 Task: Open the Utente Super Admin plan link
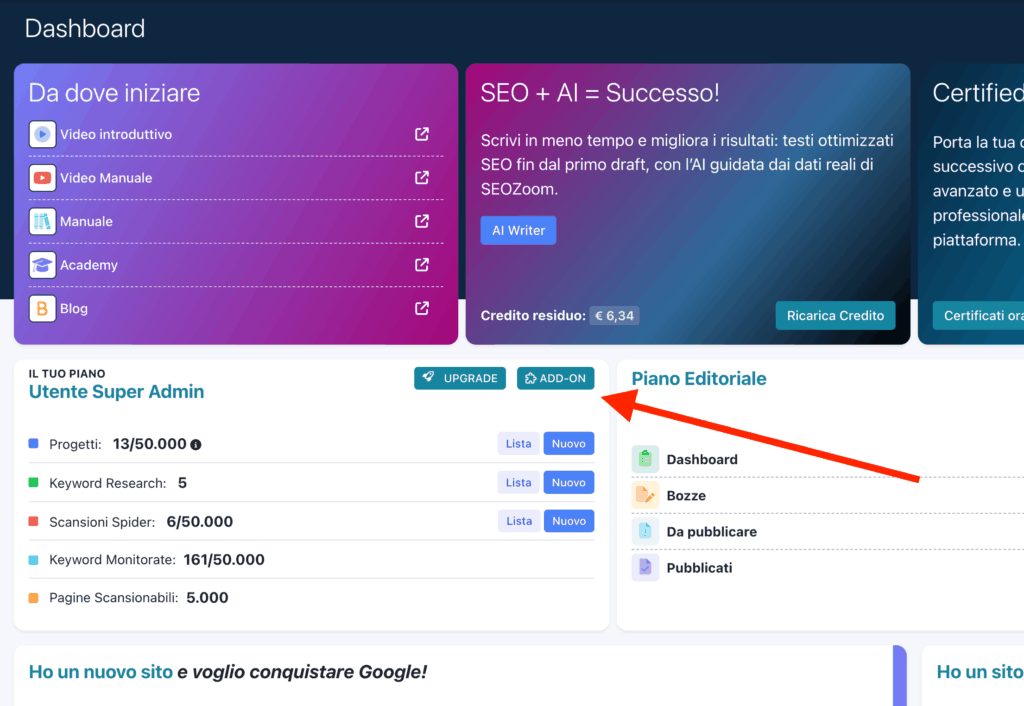pos(116,392)
